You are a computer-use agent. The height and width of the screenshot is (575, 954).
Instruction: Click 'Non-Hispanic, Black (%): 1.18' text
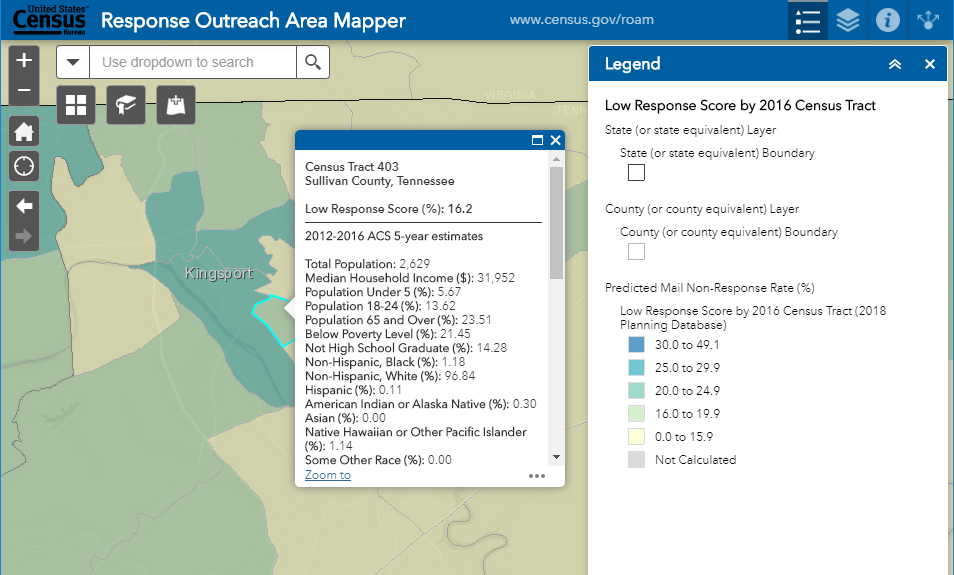pyautogui.click(x=385, y=361)
